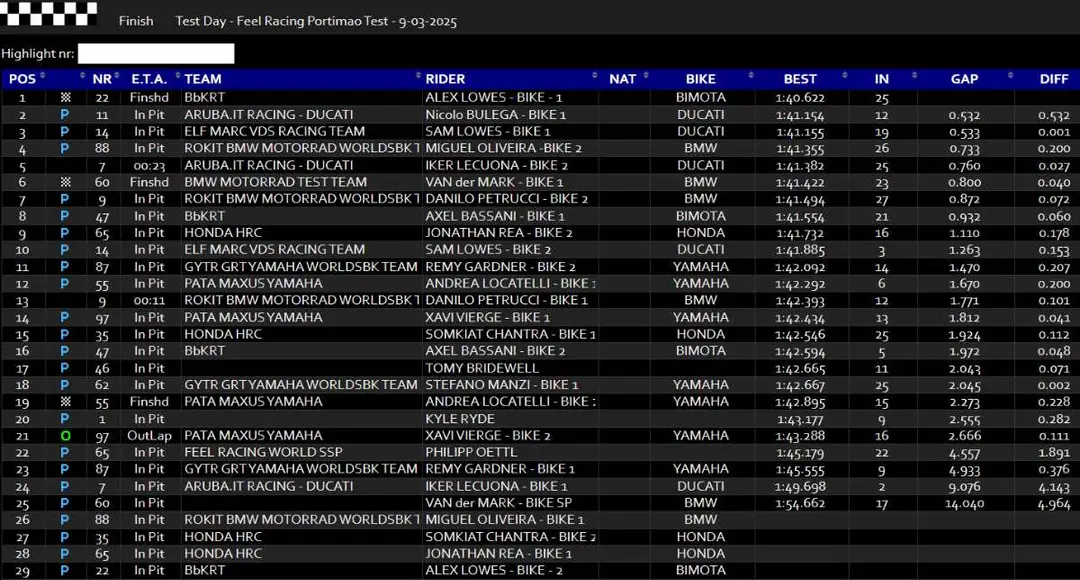Sort by E.T.A. column header

(149, 79)
